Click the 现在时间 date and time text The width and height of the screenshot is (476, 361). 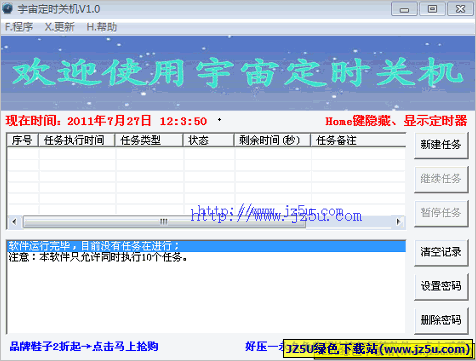coord(106,121)
